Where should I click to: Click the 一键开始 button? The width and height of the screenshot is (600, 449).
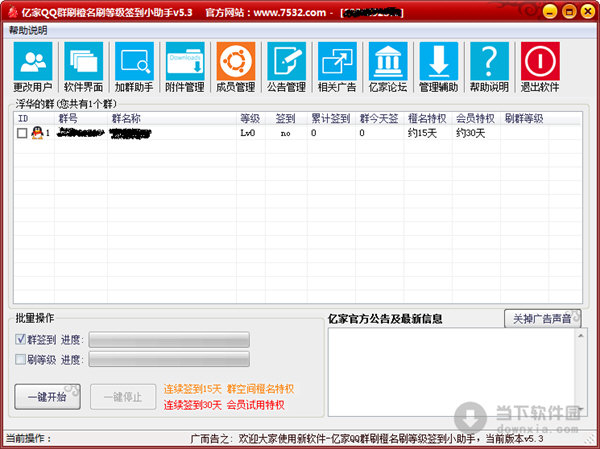[x=47, y=397]
